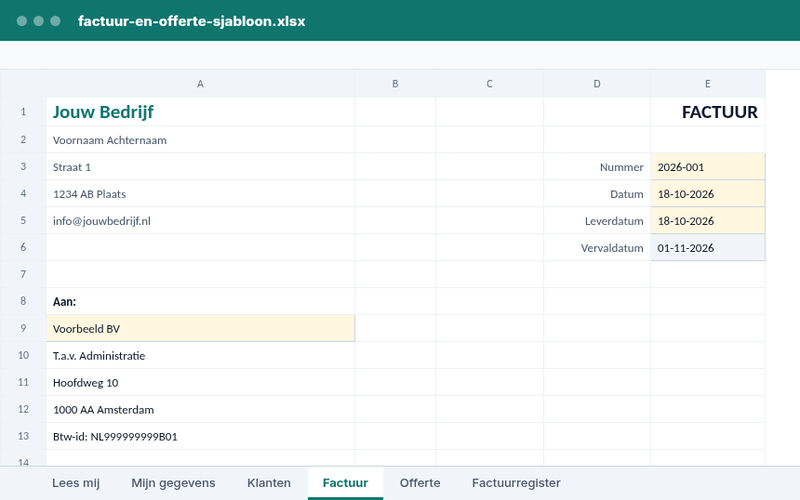Select the Vervaldatum value 01-11-2026
Screen dimensions: 800x500
(x=708, y=248)
